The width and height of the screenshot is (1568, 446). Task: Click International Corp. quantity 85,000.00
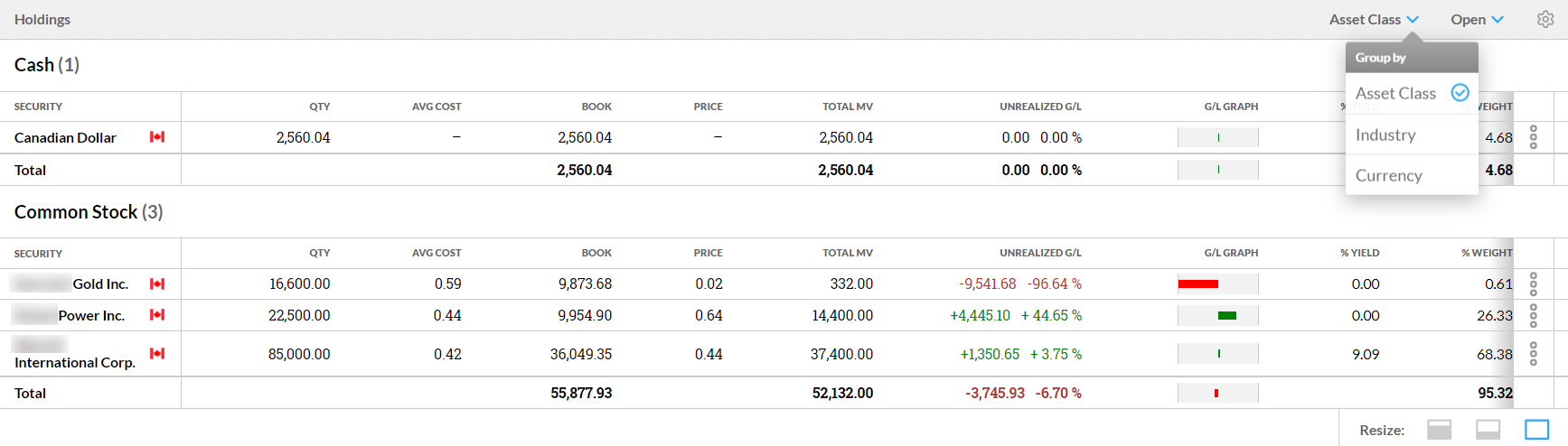(299, 354)
